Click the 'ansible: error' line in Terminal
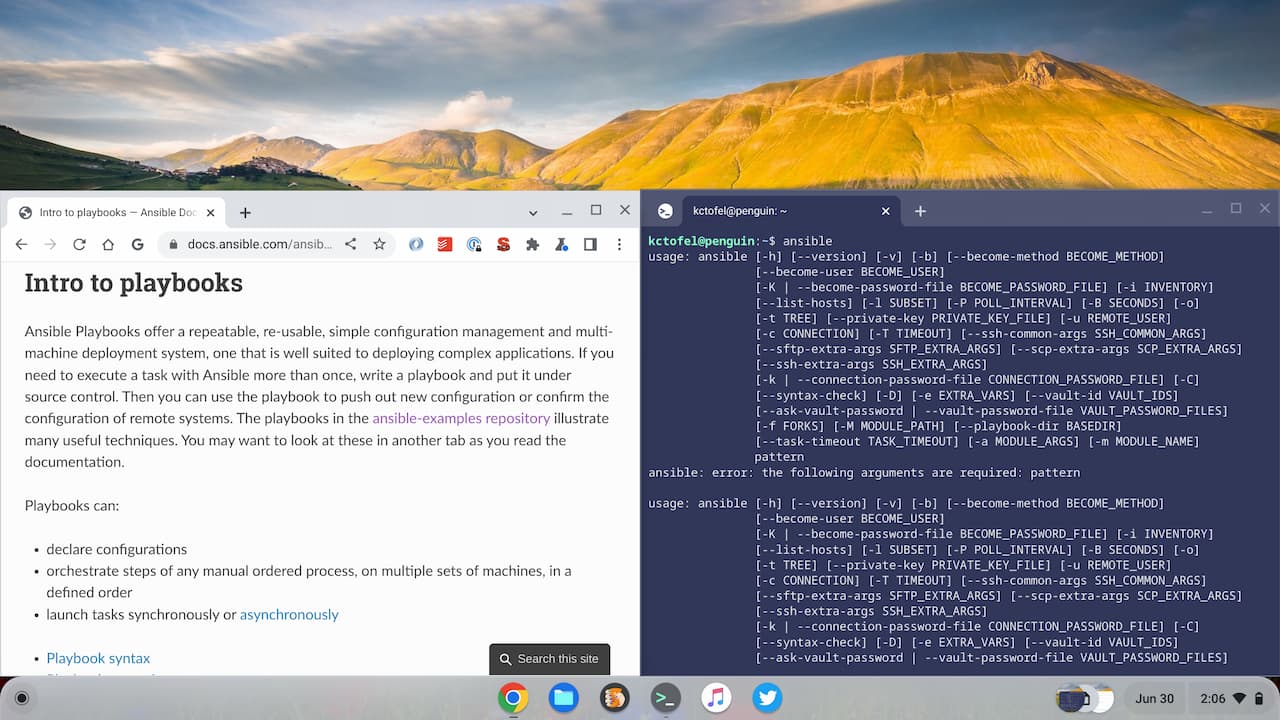Image resolution: width=1280 pixels, height=720 pixels. click(864, 472)
